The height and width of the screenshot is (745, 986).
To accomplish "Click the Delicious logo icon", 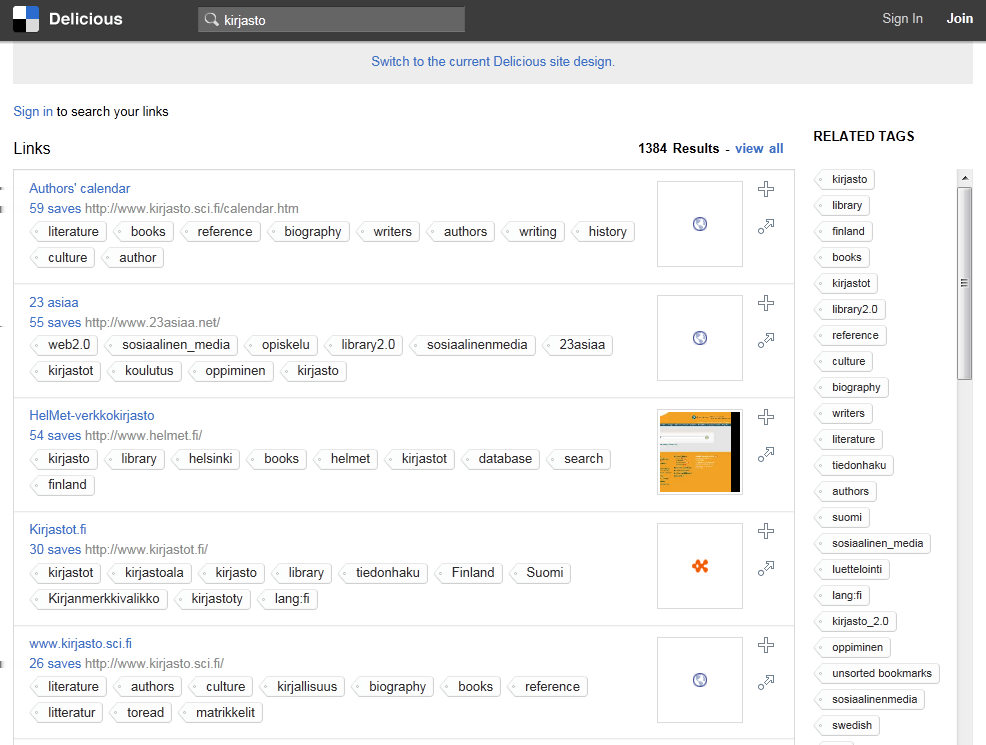I will tap(26, 19).
